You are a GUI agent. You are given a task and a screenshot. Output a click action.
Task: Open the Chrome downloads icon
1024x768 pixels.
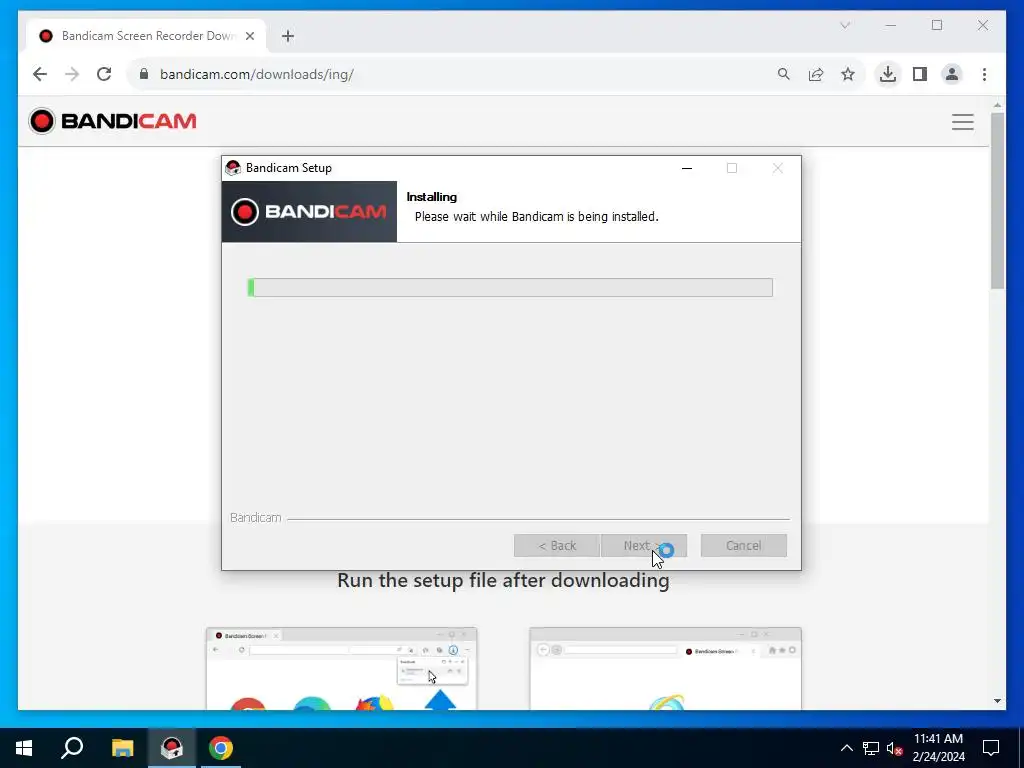(x=888, y=74)
